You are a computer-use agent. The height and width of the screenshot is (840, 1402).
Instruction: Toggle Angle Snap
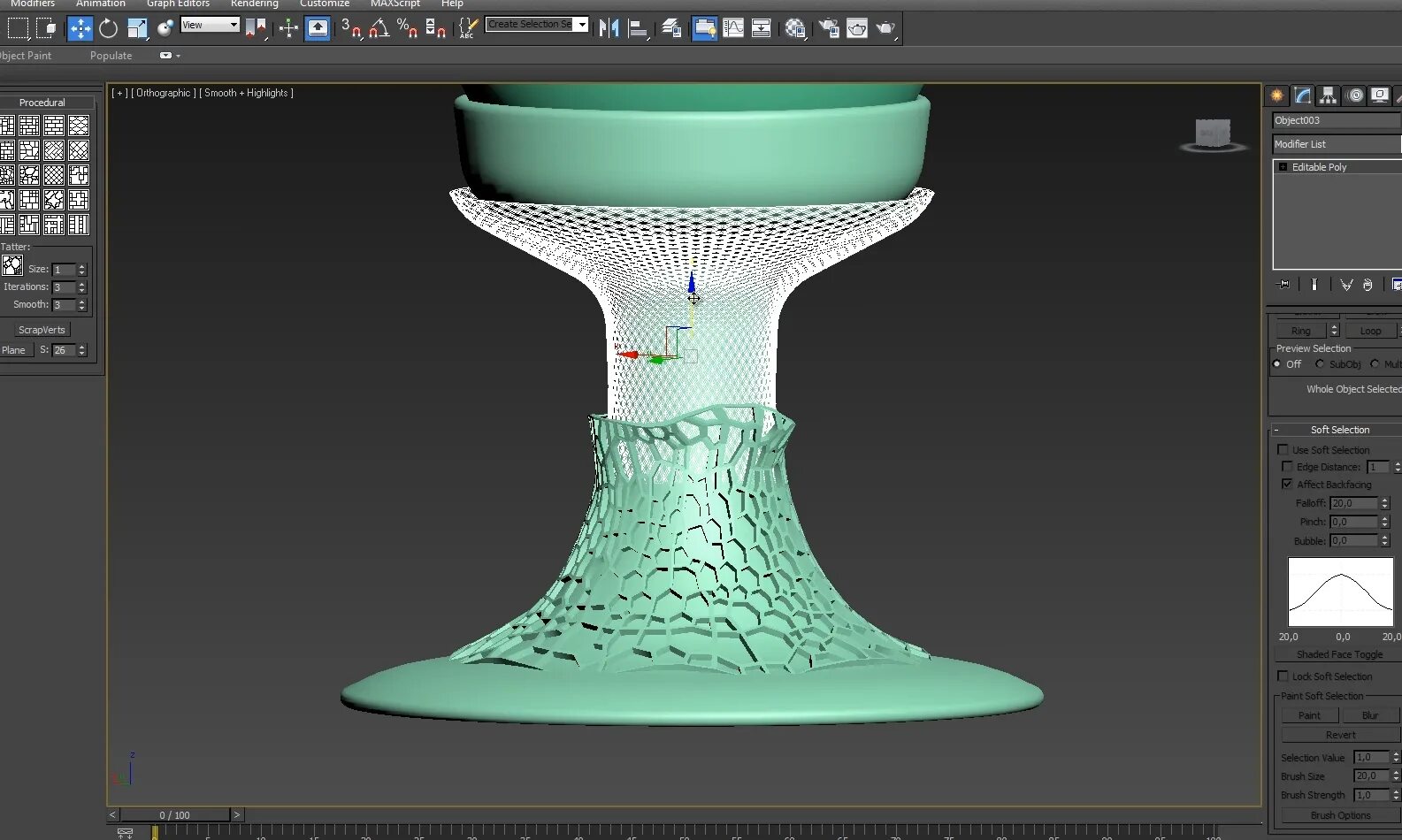point(379,28)
